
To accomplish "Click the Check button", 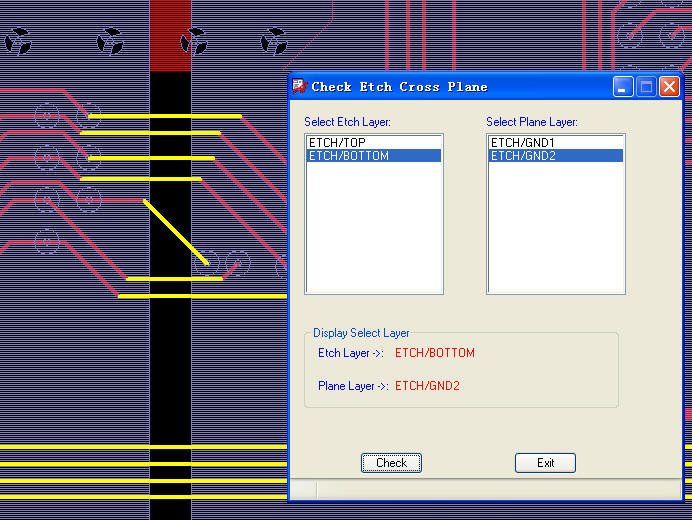I will (x=391, y=463).
